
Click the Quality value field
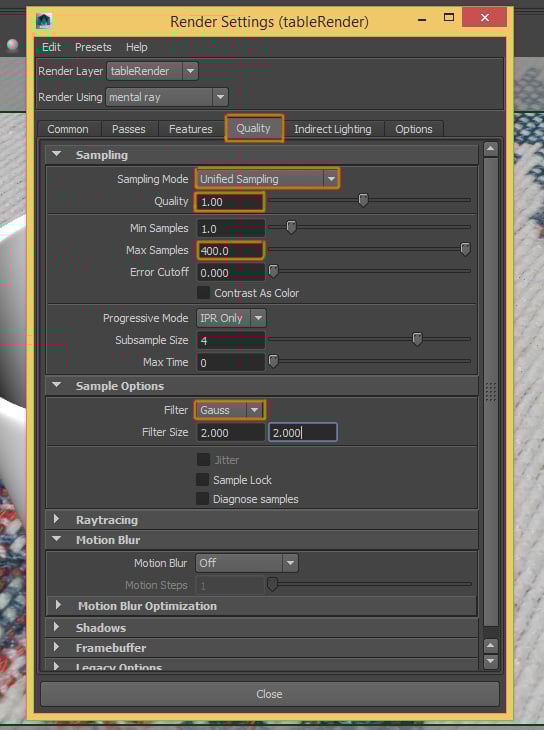pyautogui.click(x=230, y=202)
